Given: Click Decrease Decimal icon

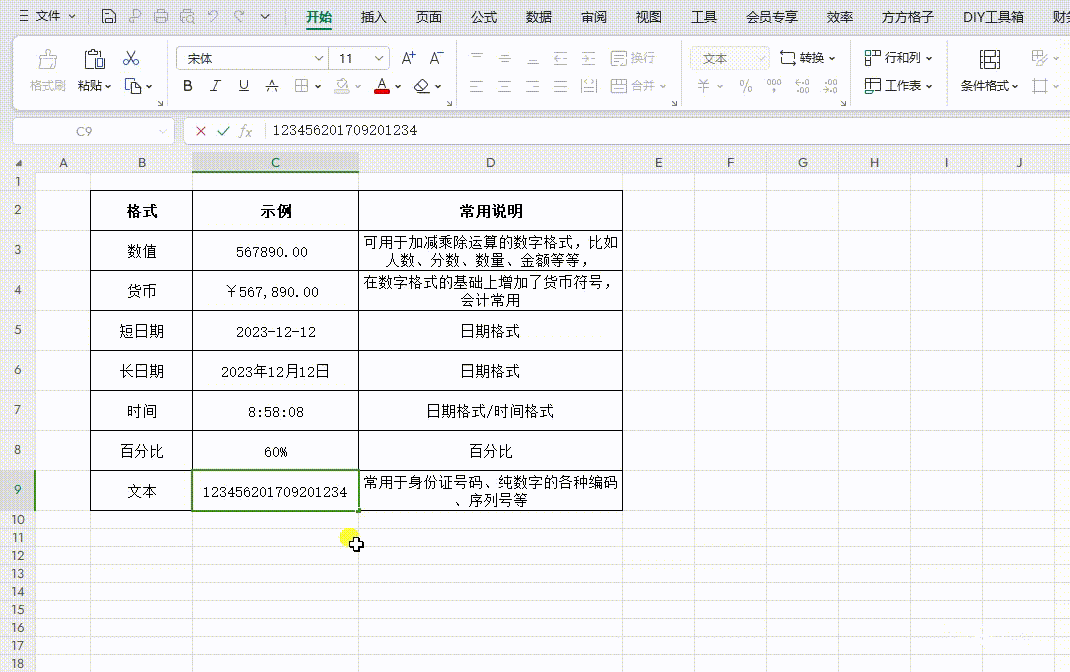Looking at the screenshot, I should point(830,86).
